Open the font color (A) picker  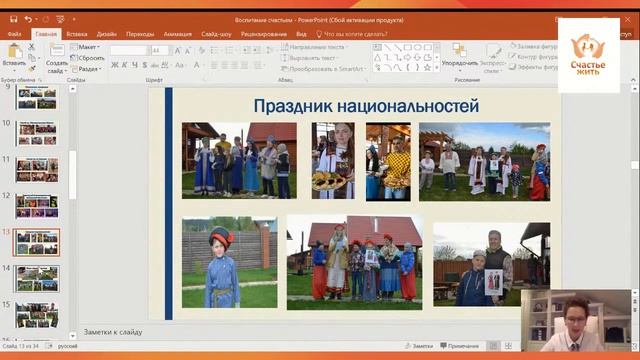pos(198,65)
